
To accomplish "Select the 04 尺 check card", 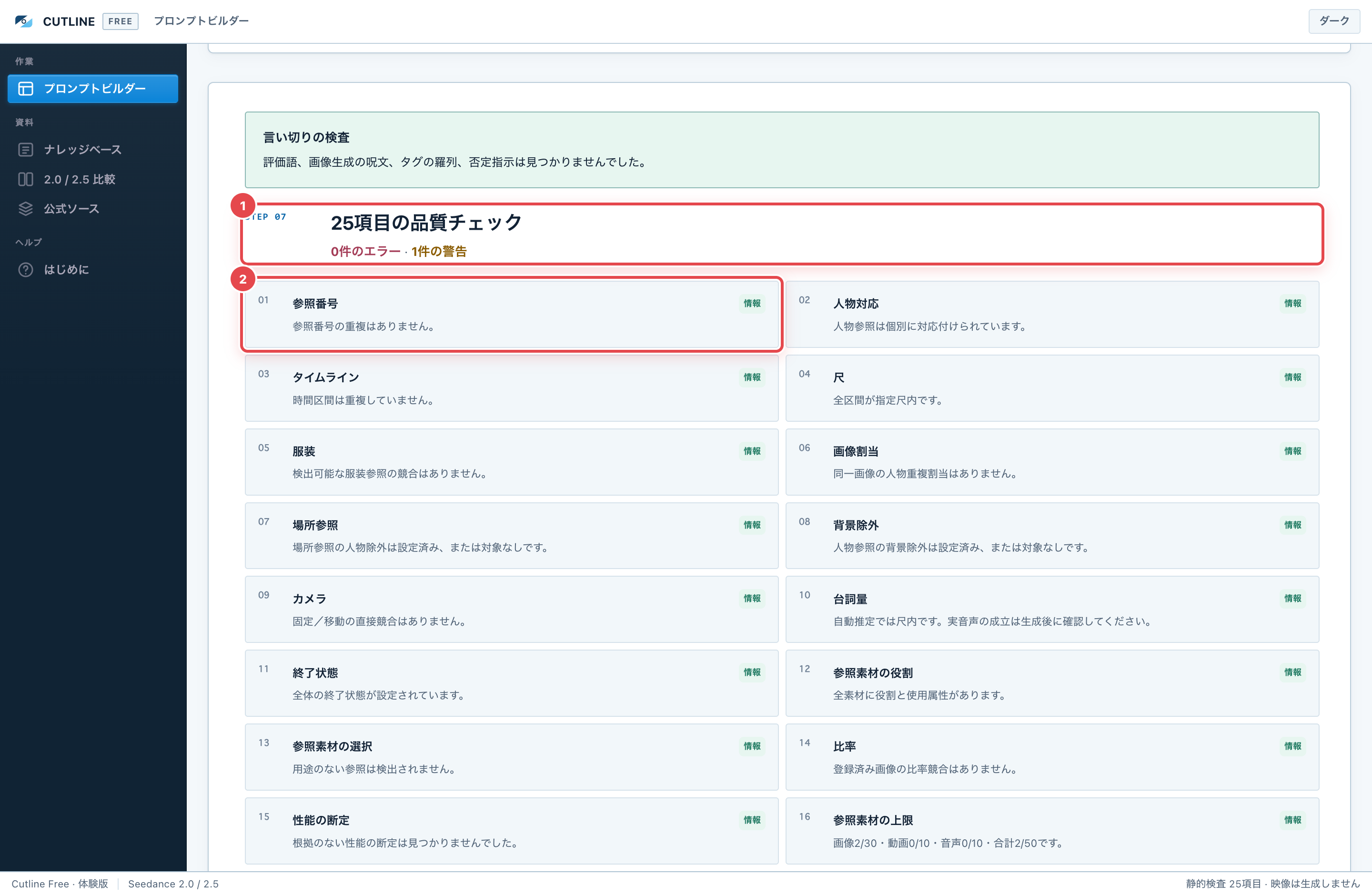I will tap(1052, 388).
